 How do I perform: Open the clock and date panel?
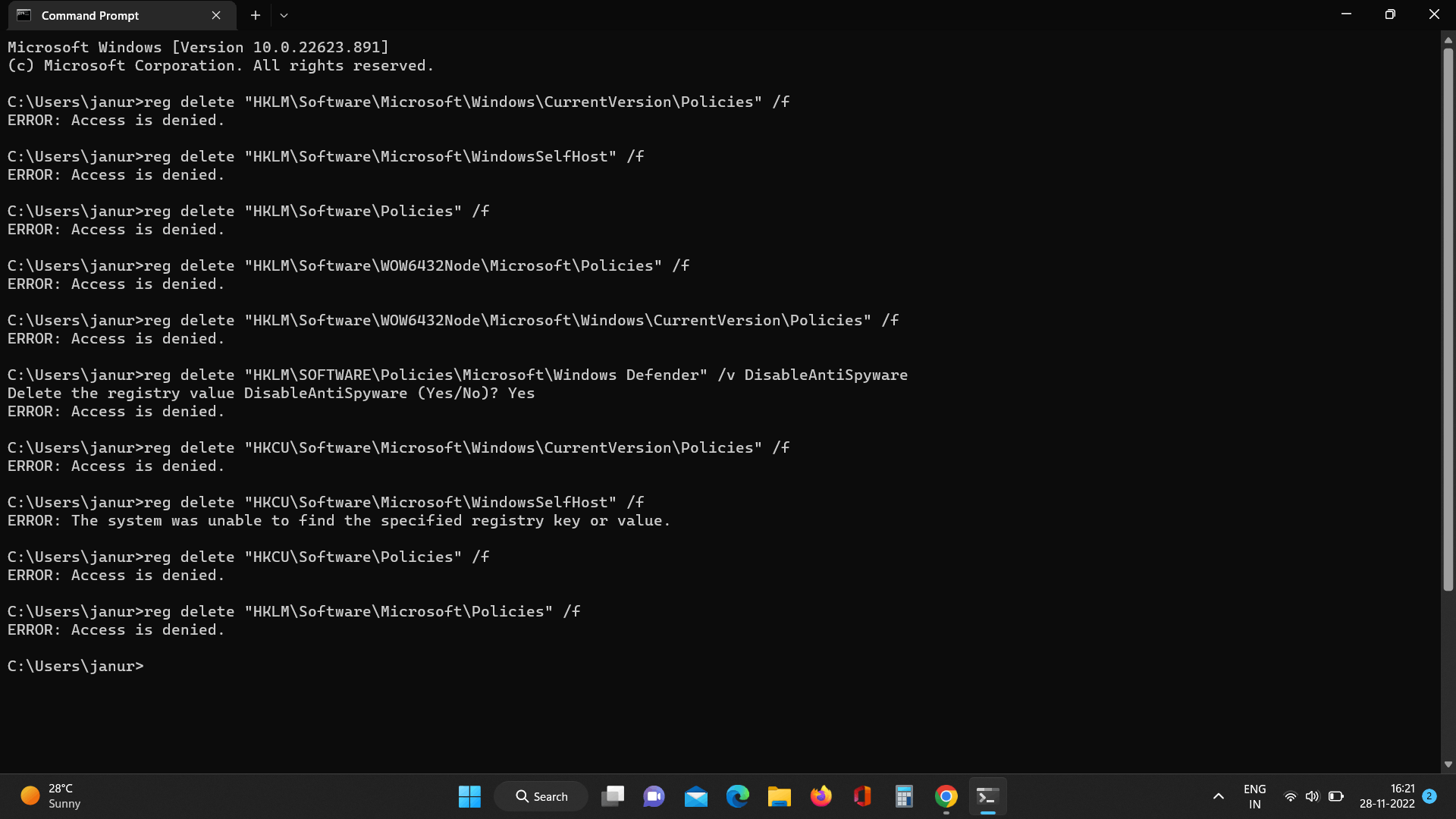coord(1386,796)
